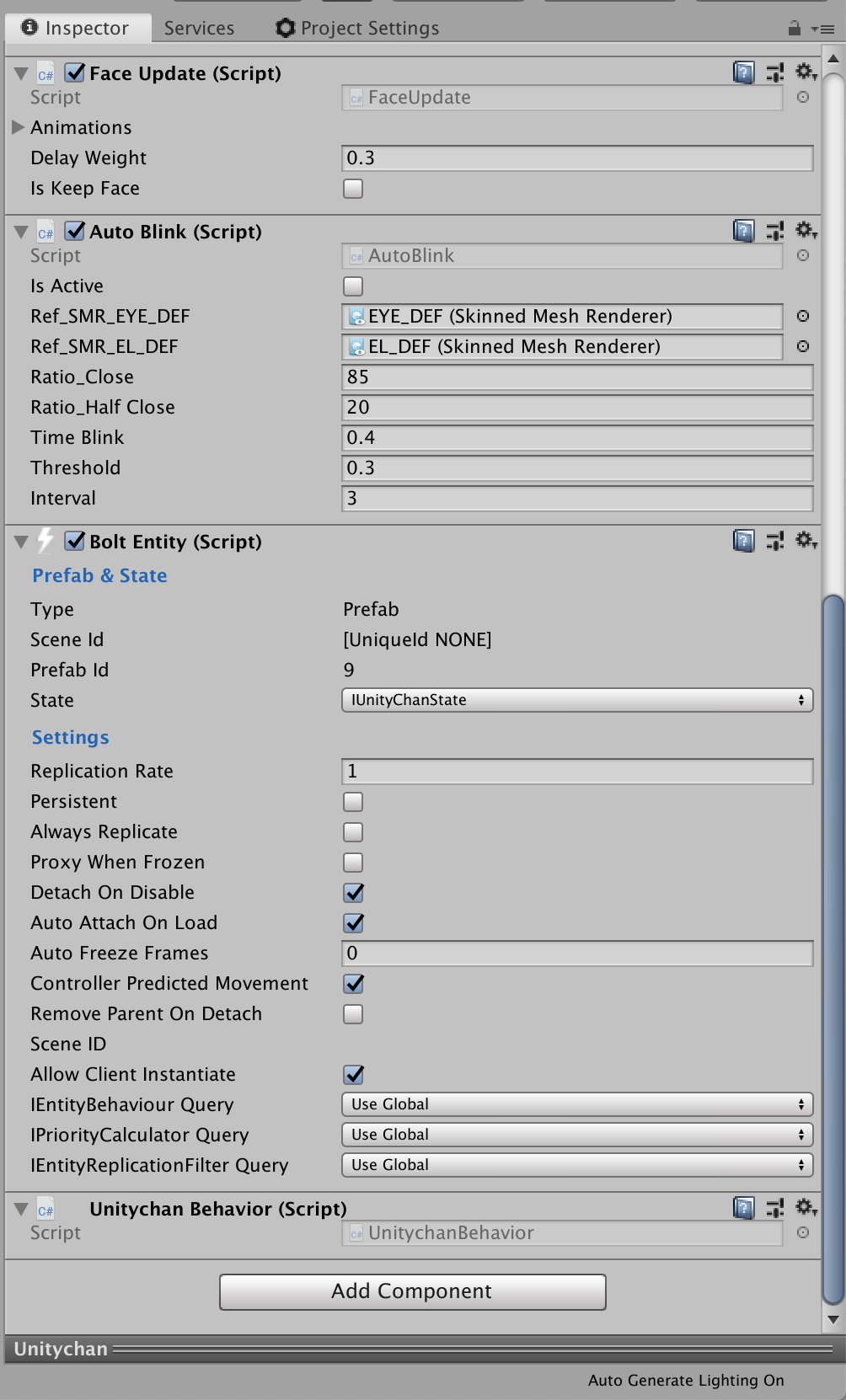Open Unitychan Behavior help reference icon

pos(744,1208)
